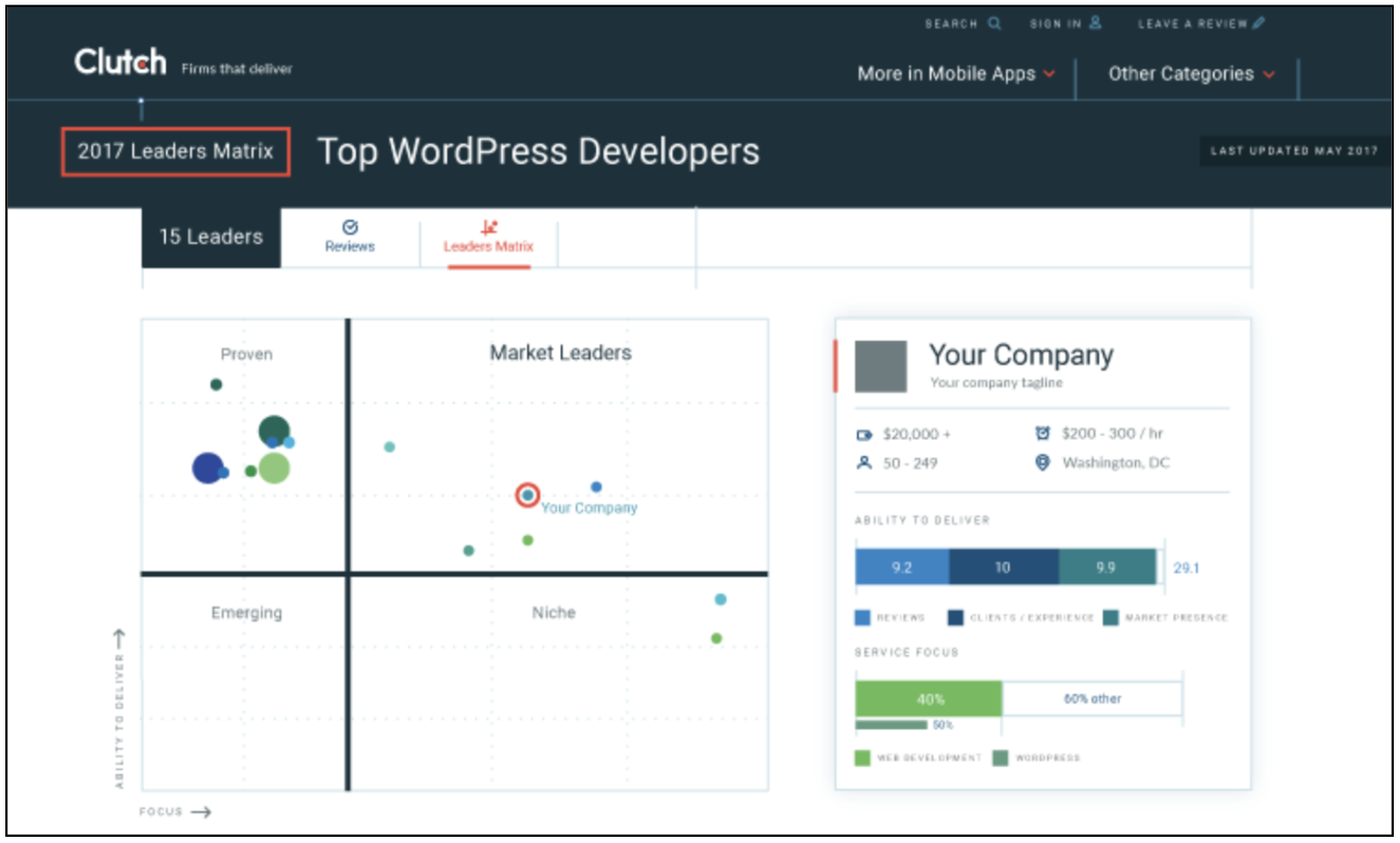Click the Sign In user icon
This screenshot has height=843, width=1400.
click(1096, 22)
